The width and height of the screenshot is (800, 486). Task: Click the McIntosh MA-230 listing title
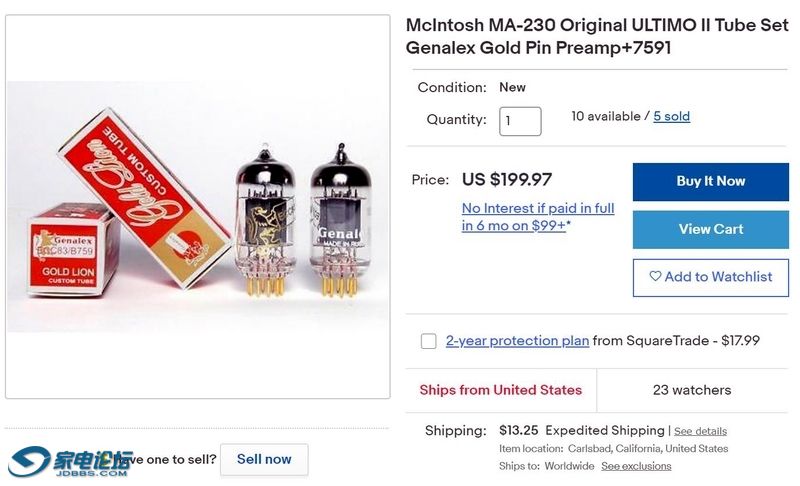pyautogui.click(x=597, y=36)
